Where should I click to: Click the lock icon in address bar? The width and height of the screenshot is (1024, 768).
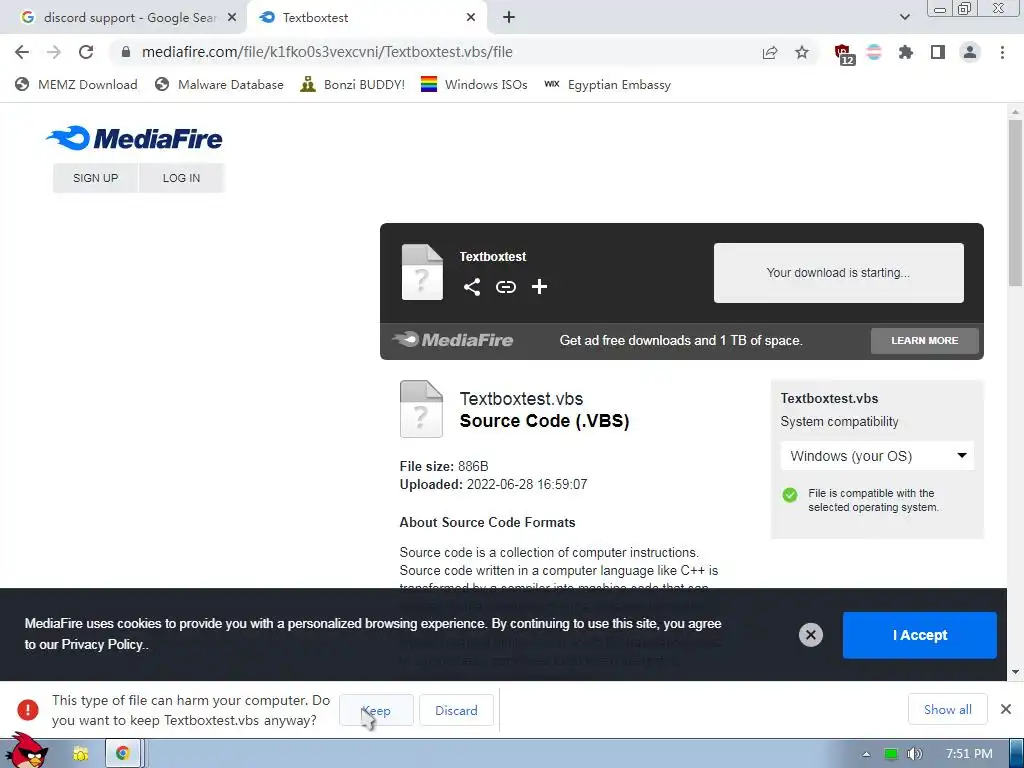click(126, 52)
